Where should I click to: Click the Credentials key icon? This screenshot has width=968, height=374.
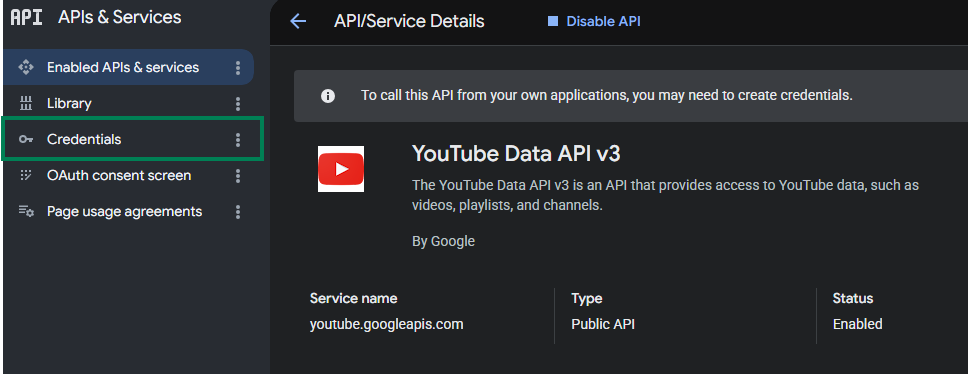point(25,139)
